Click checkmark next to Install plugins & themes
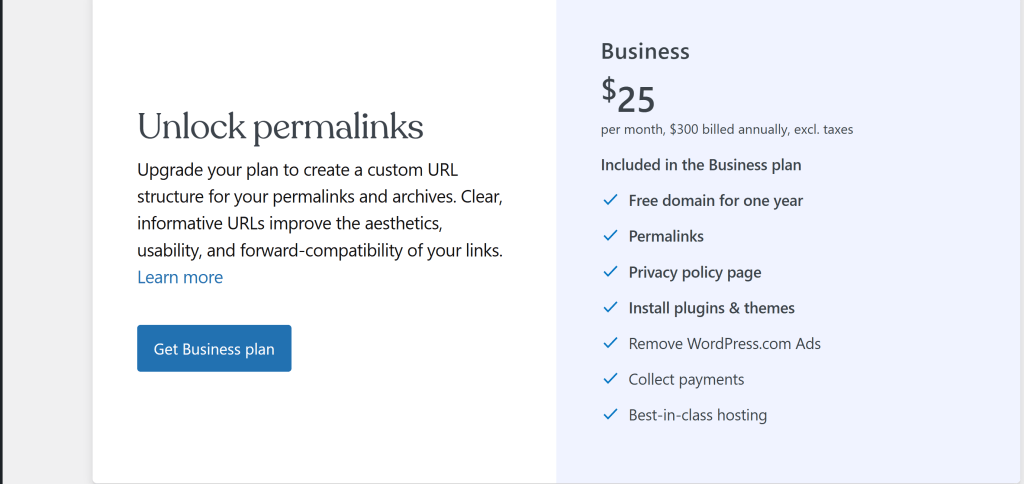Viewport: 1024px width, 484px height. (x=610, y=308)
